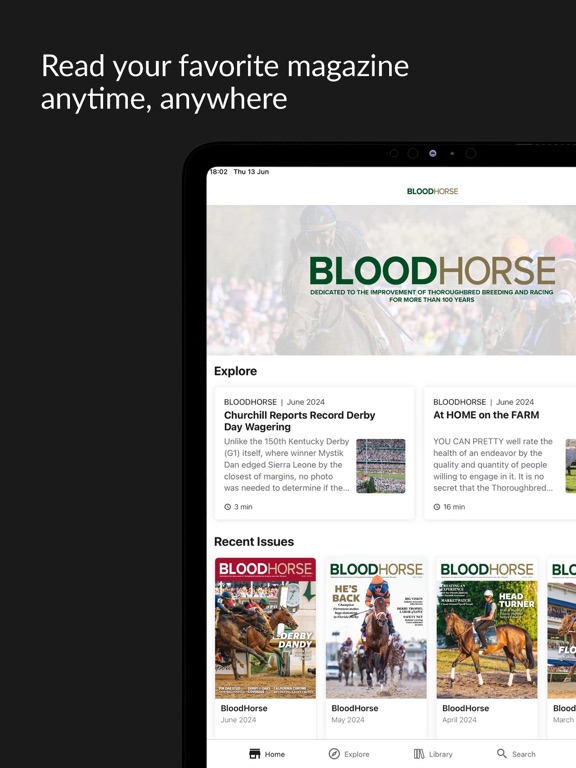
Task: Select the 'April 2024' issue date label
Action: click(459, 720)
